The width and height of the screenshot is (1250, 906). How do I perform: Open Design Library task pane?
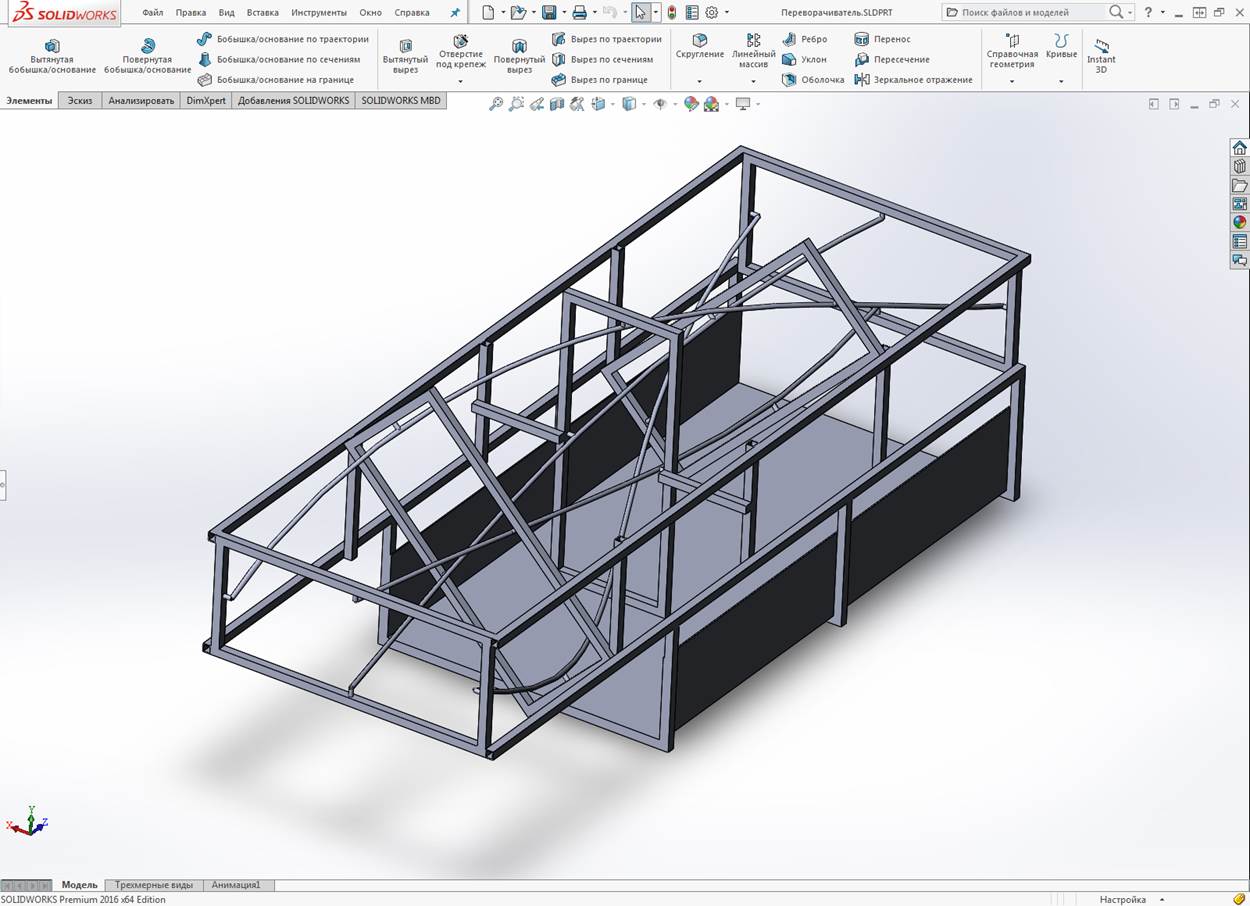[1240, 166]
